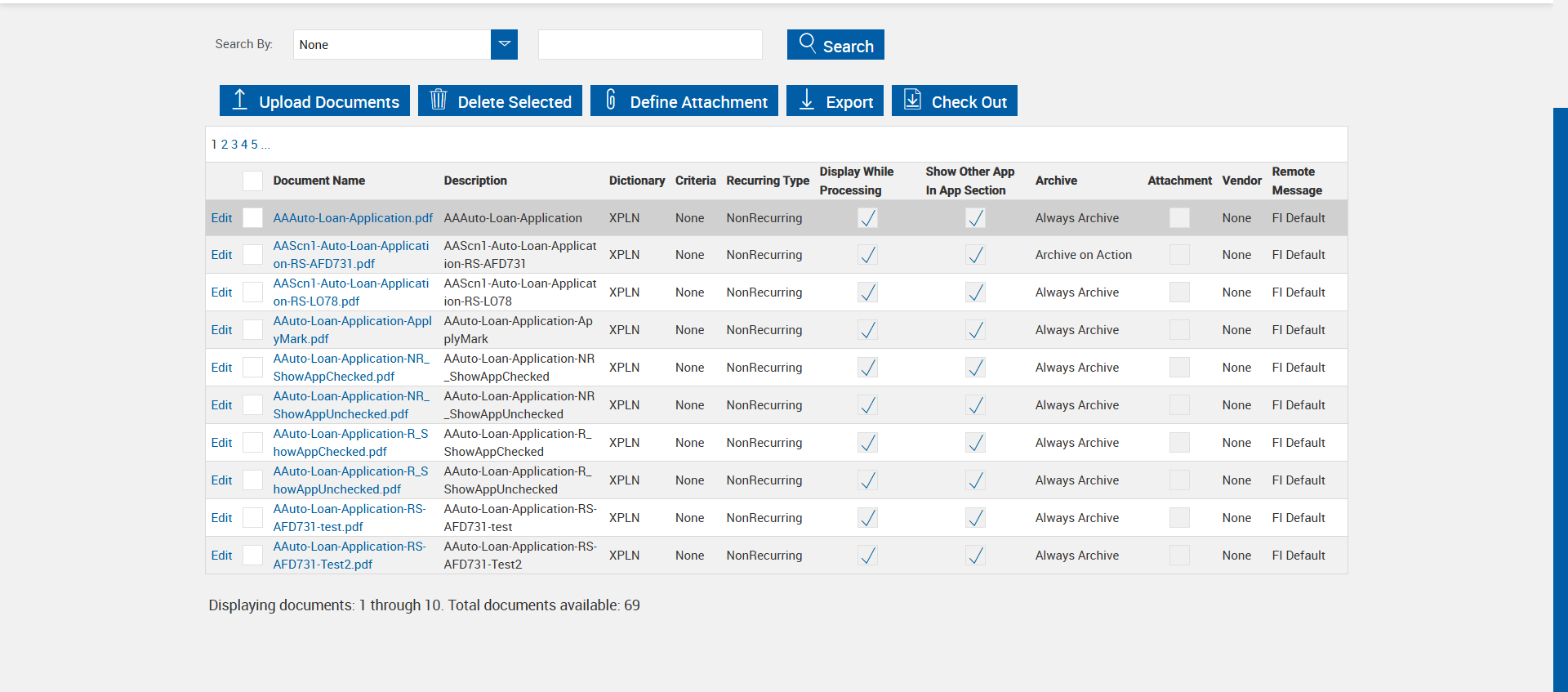Click Edit for AAuto-Loan-Application-RS-AFD731-Test2.pdf
The height and width of the screenshot is (692, 1568).
[x=221, y=556]
